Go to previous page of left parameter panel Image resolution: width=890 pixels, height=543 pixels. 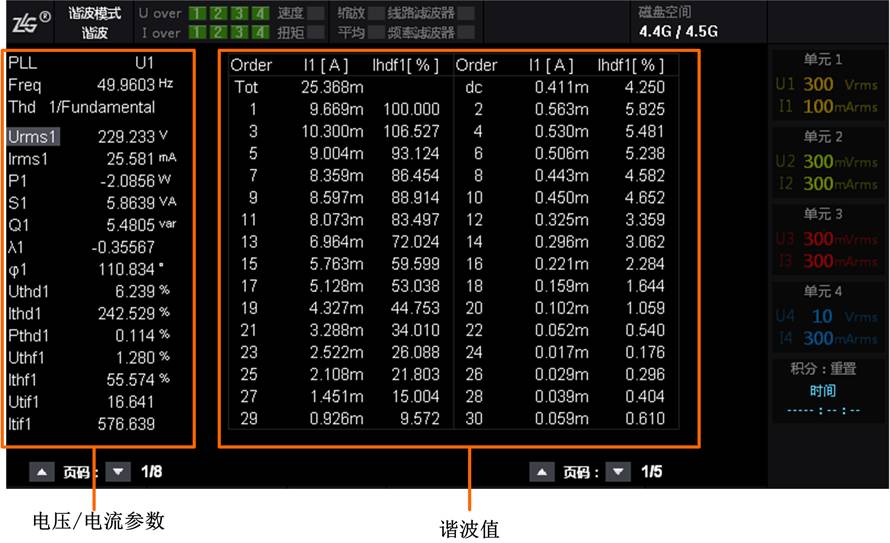[x=42, y=472]
